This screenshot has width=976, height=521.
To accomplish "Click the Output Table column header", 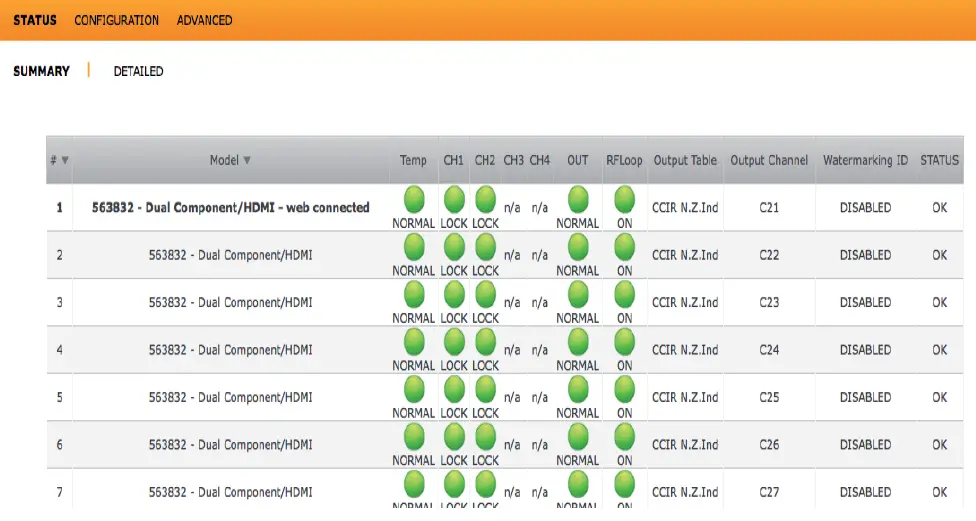I will point(685,160).
